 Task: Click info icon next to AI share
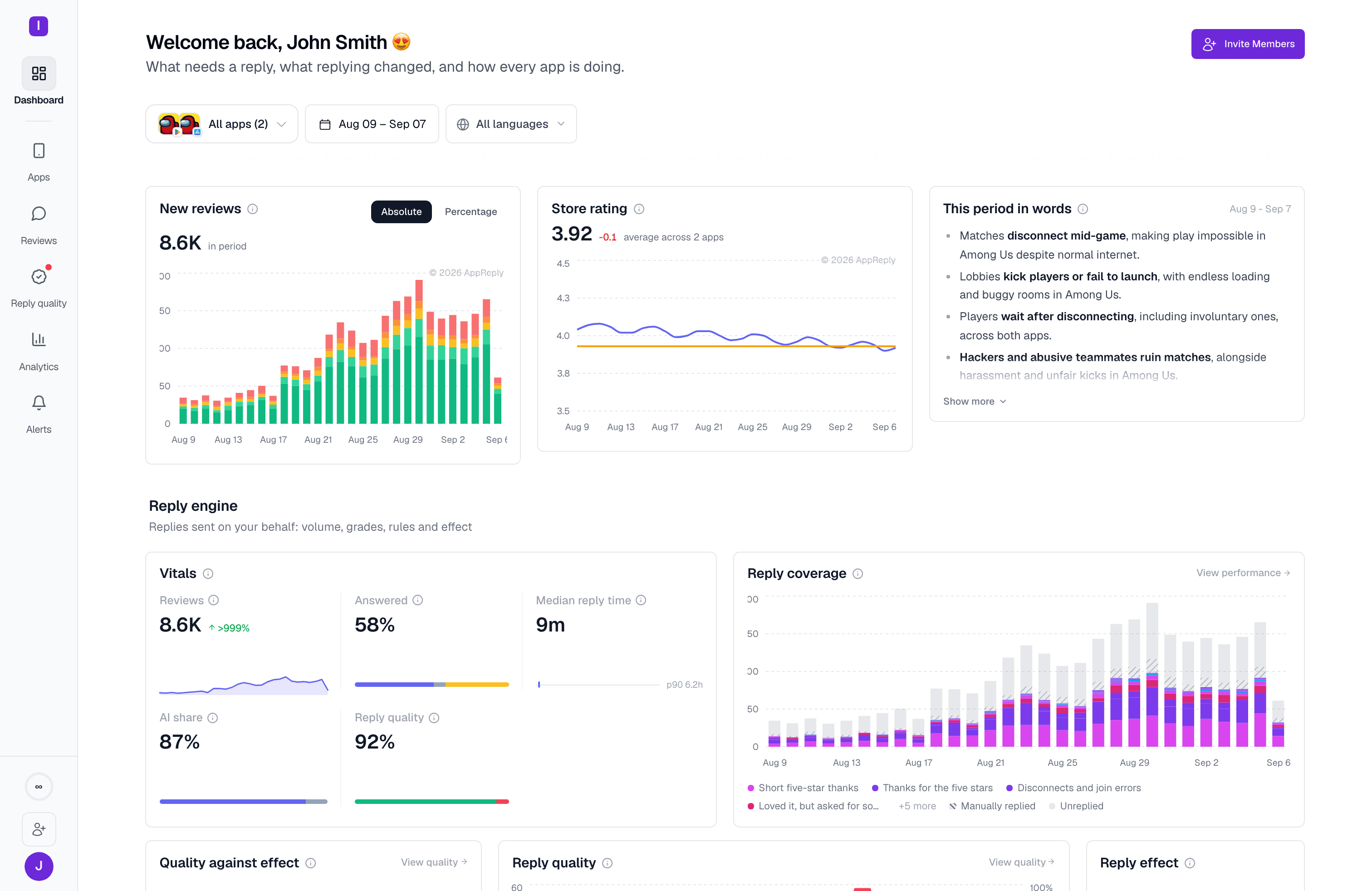(x=213, y=718)
